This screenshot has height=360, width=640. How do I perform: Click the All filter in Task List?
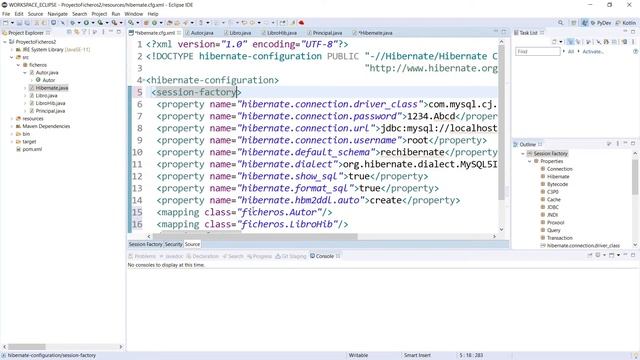point(571,52)
